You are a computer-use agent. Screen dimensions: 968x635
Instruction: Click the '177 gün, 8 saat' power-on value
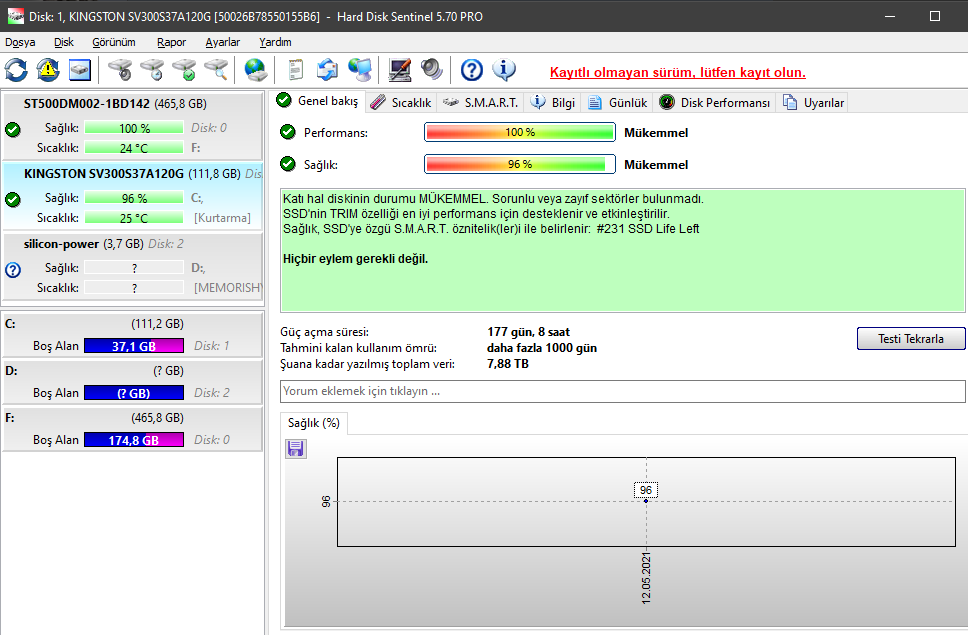[528, 332]
